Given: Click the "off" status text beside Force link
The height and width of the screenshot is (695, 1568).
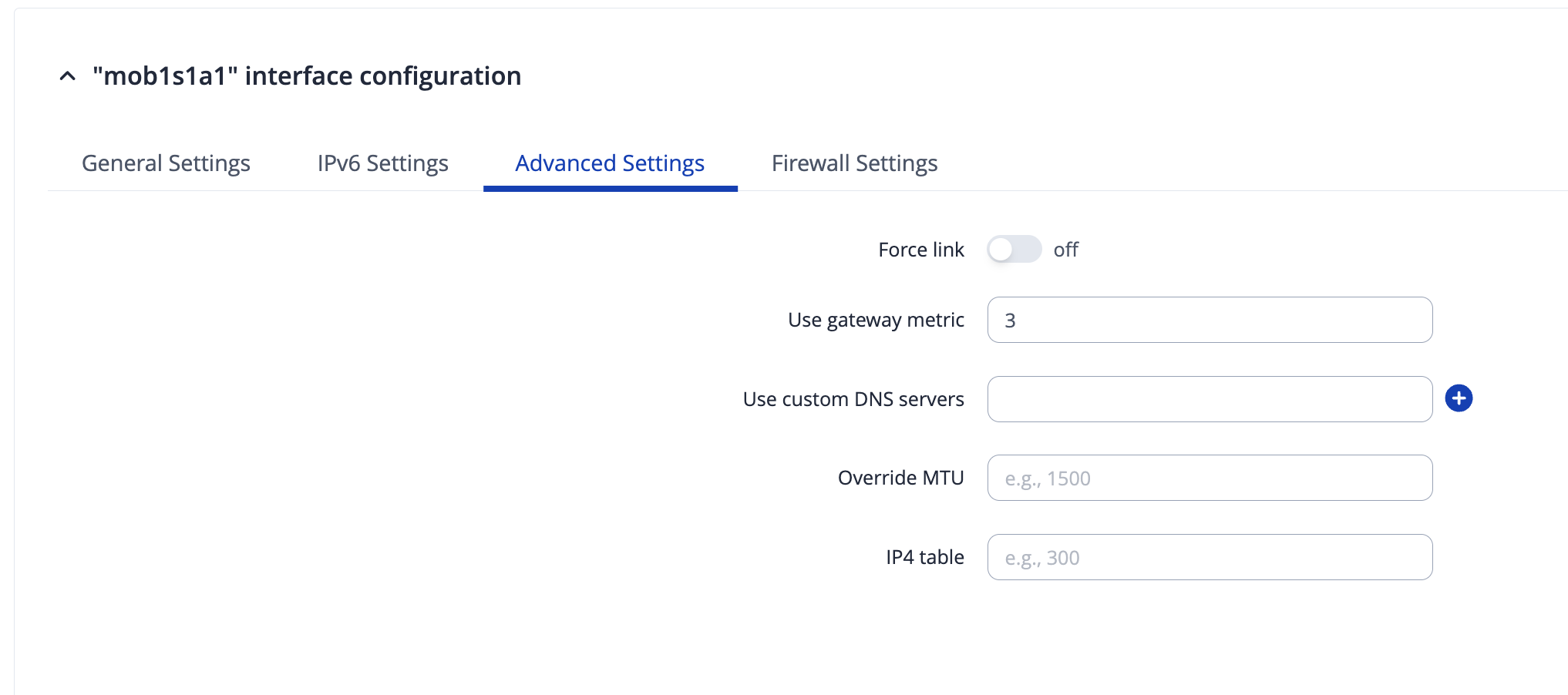Looking at the screenshot, I should point(1066,250).
